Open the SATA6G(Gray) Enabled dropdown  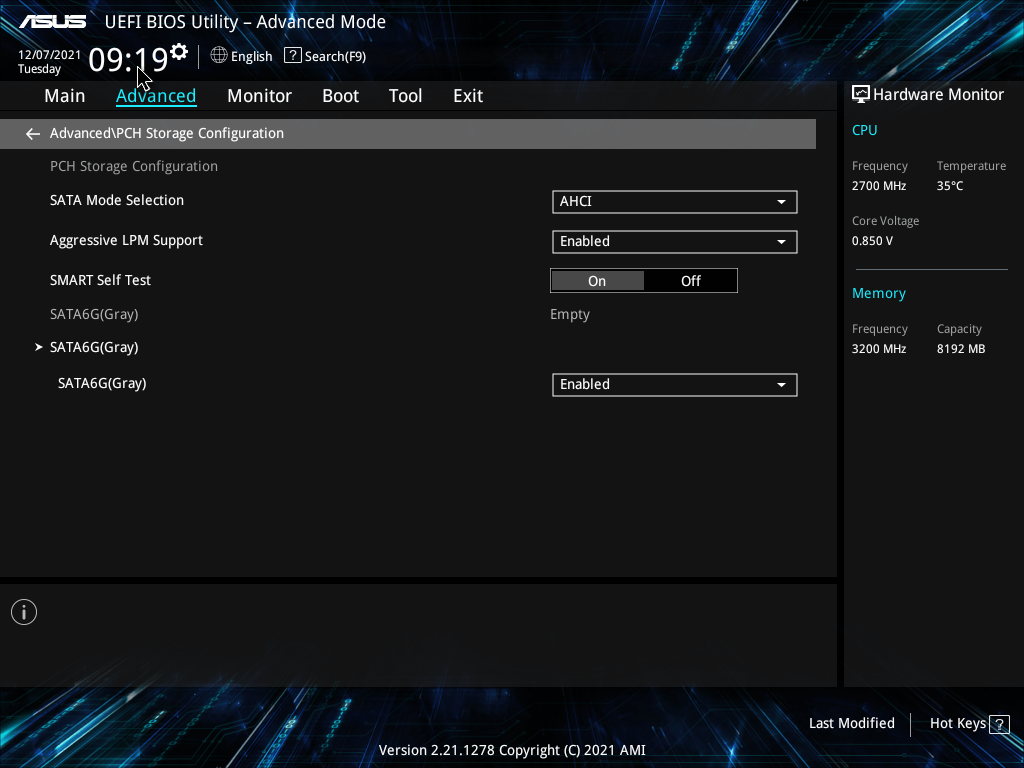(x=674, y=385)
